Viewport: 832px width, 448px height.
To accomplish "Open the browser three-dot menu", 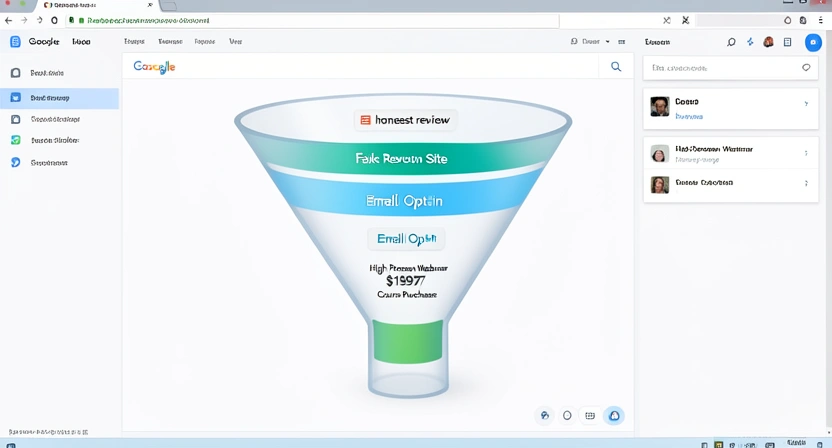I will pyautogui.click(x=821, y=20).
